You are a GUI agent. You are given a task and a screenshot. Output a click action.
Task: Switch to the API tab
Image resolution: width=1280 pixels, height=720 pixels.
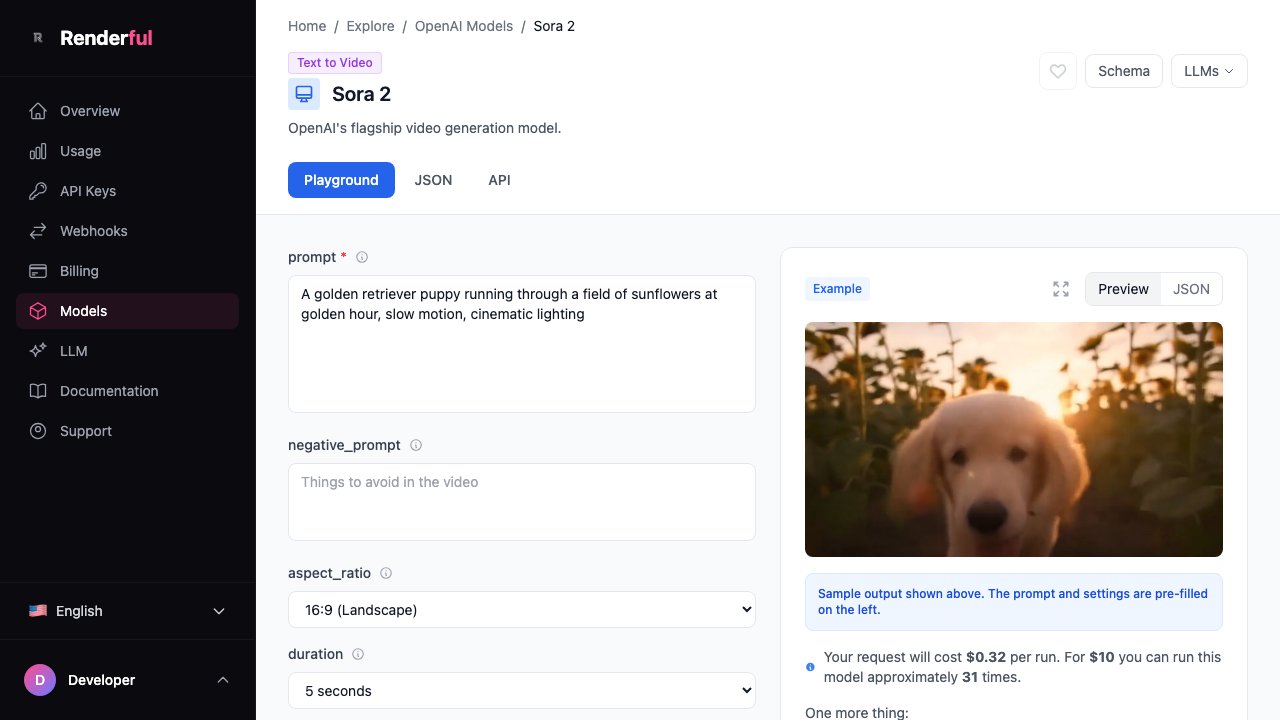(x=499, y=180)
